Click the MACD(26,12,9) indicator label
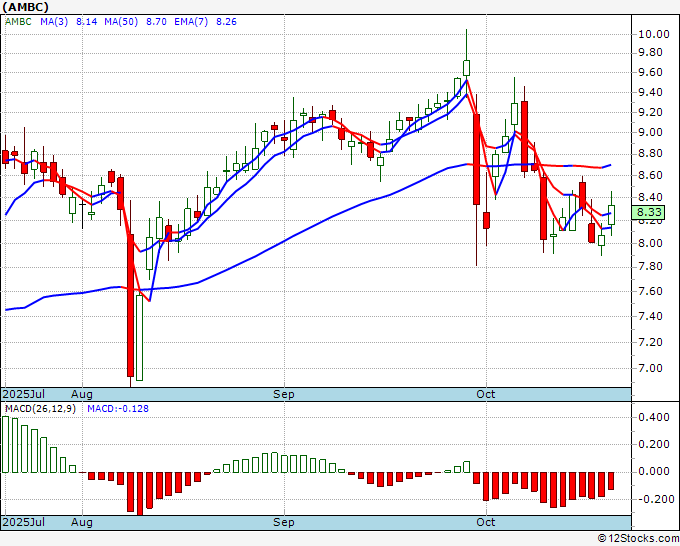The width and height of the screenshot is (680, 546). (40, 409)
